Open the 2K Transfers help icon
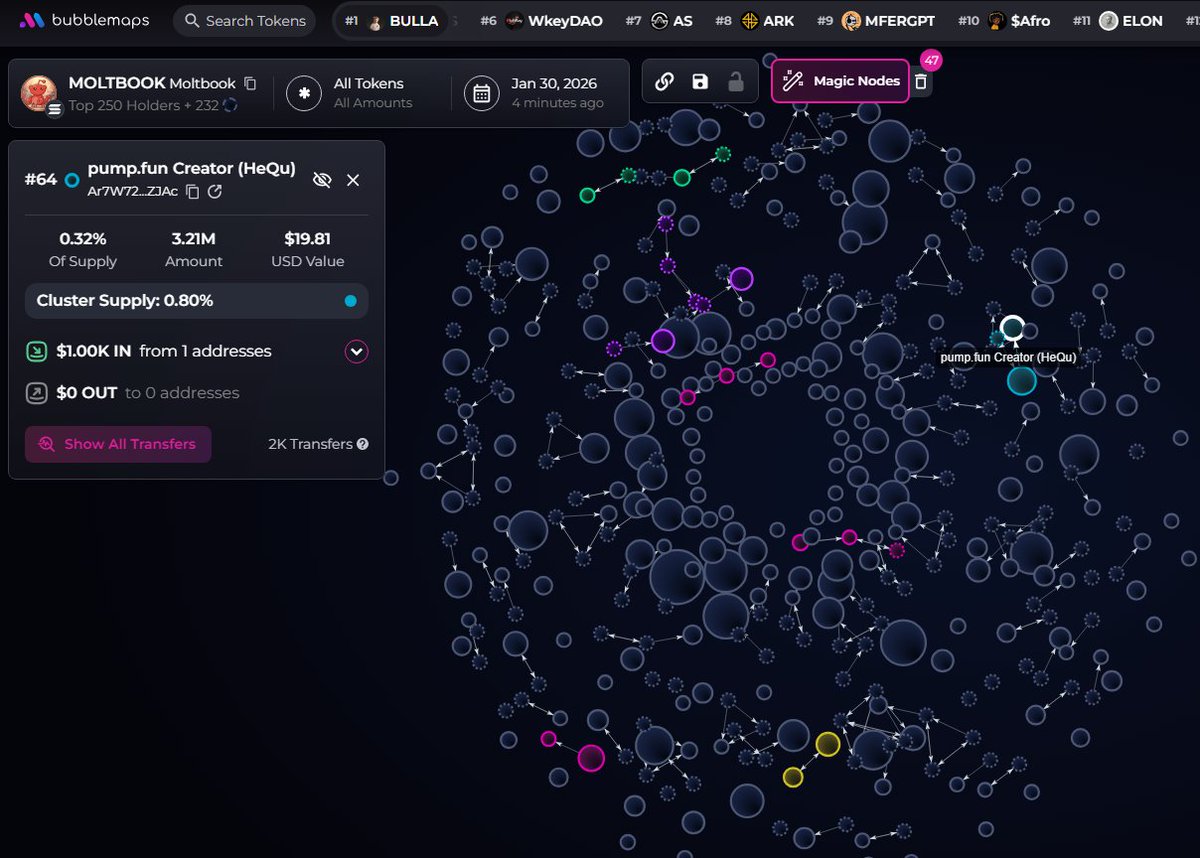 tap(362, 444)
